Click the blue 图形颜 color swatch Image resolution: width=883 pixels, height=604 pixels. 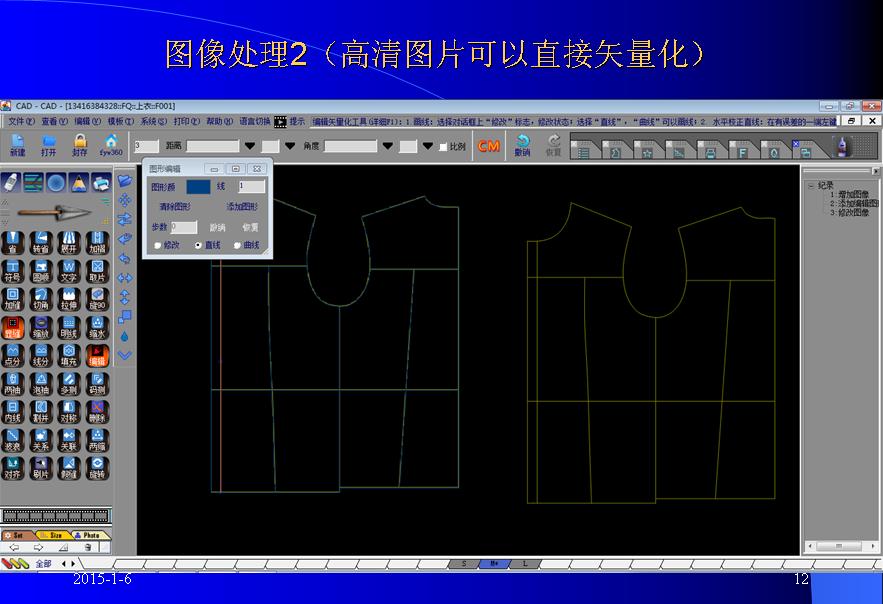click(198, 186)
